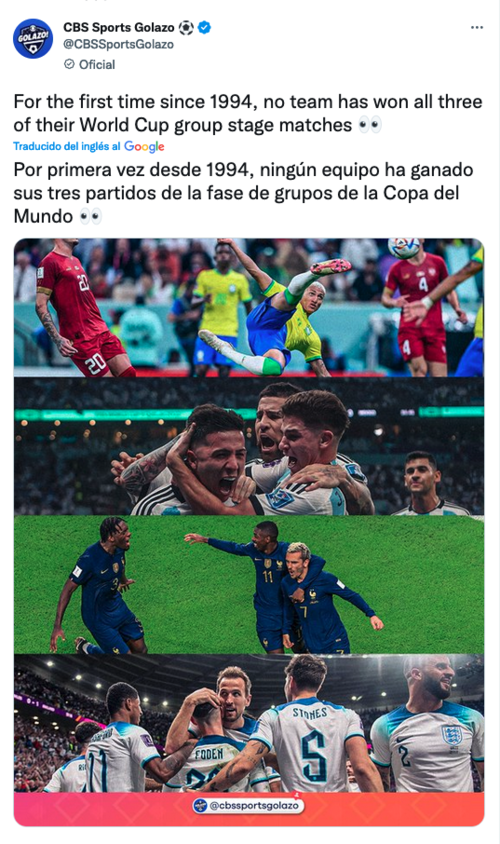
Task: Open the Golazo profile avatar
Action: [33, 39]
